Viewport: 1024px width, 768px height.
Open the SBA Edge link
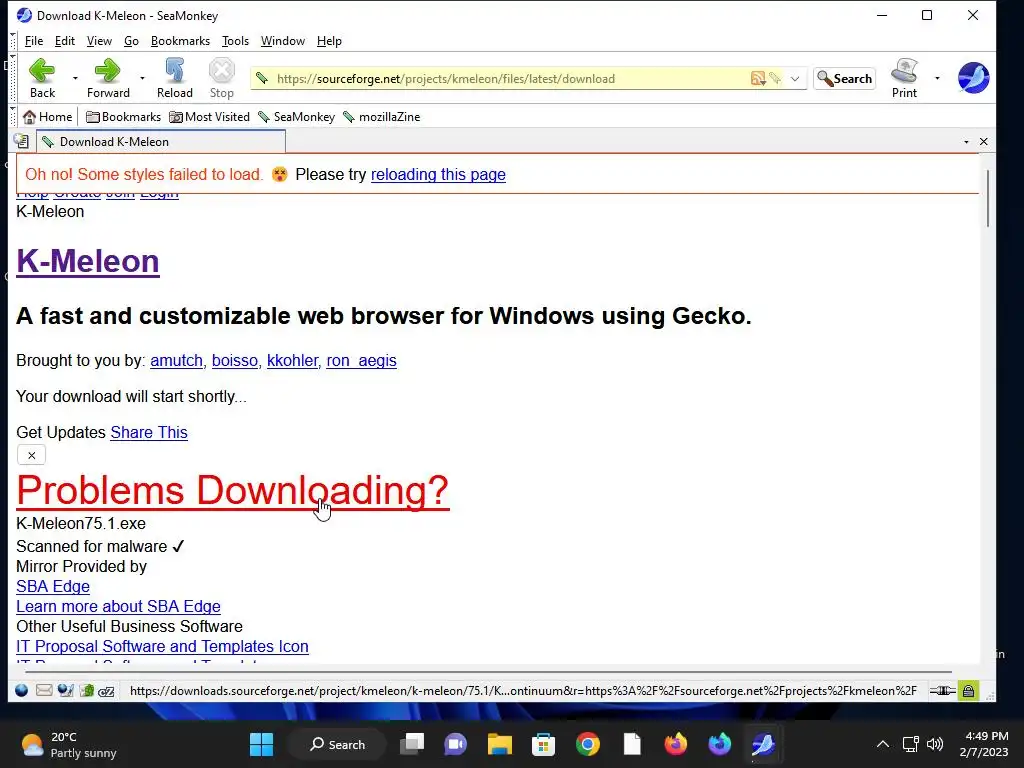53,586
